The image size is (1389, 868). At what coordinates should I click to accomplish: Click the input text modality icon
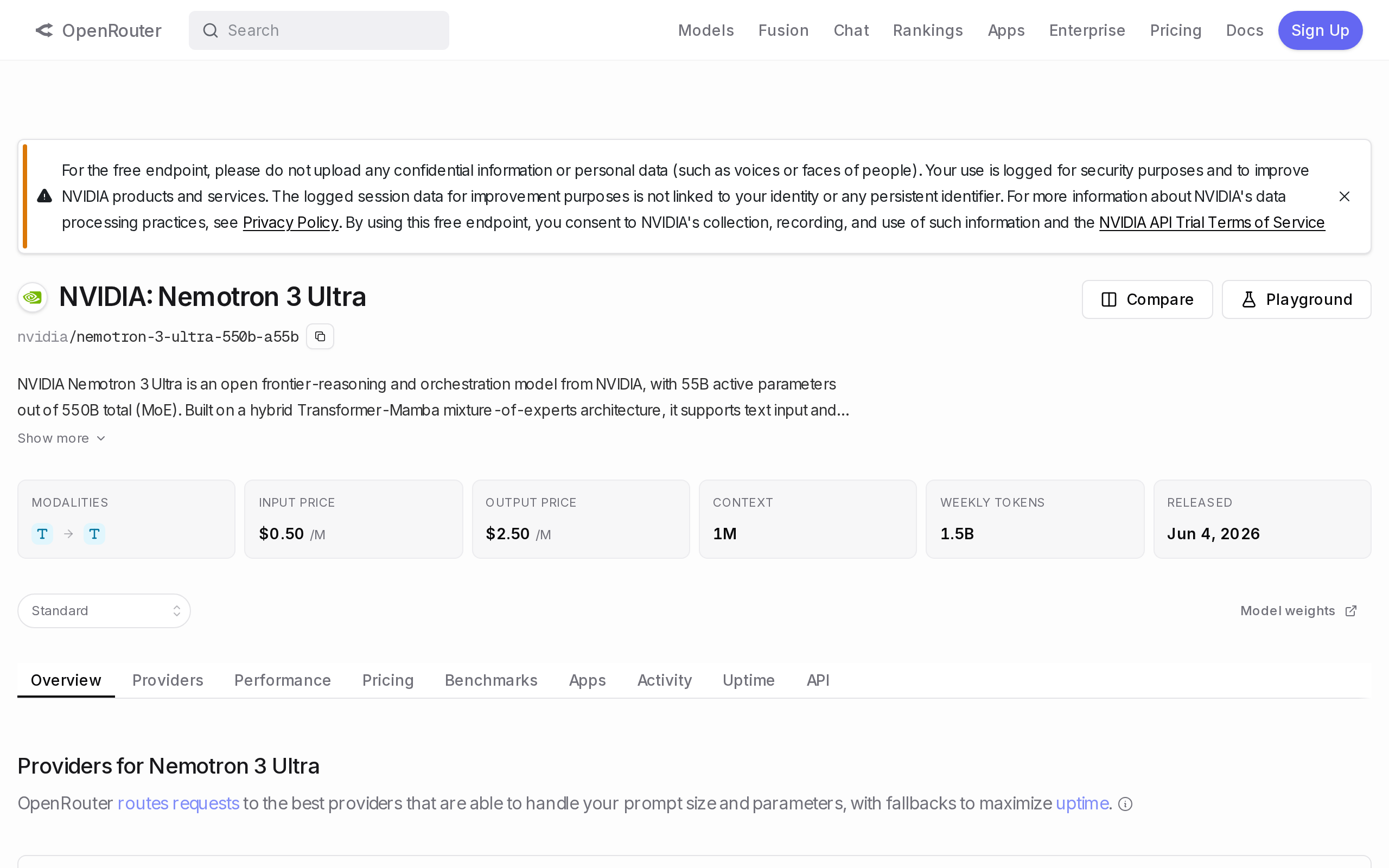[x=42, y=534]
